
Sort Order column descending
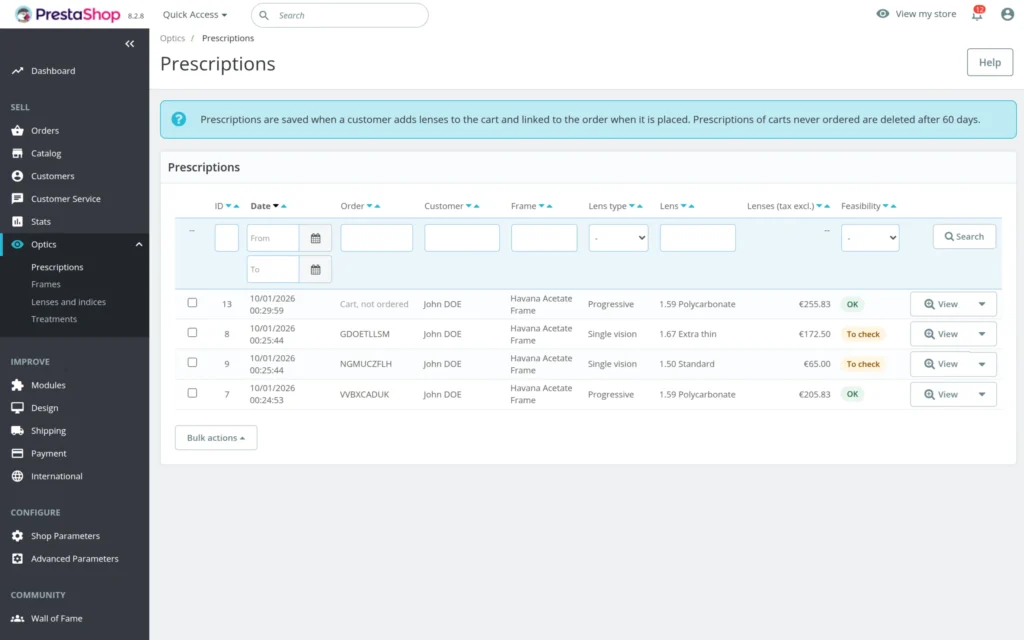pos(369,206)
